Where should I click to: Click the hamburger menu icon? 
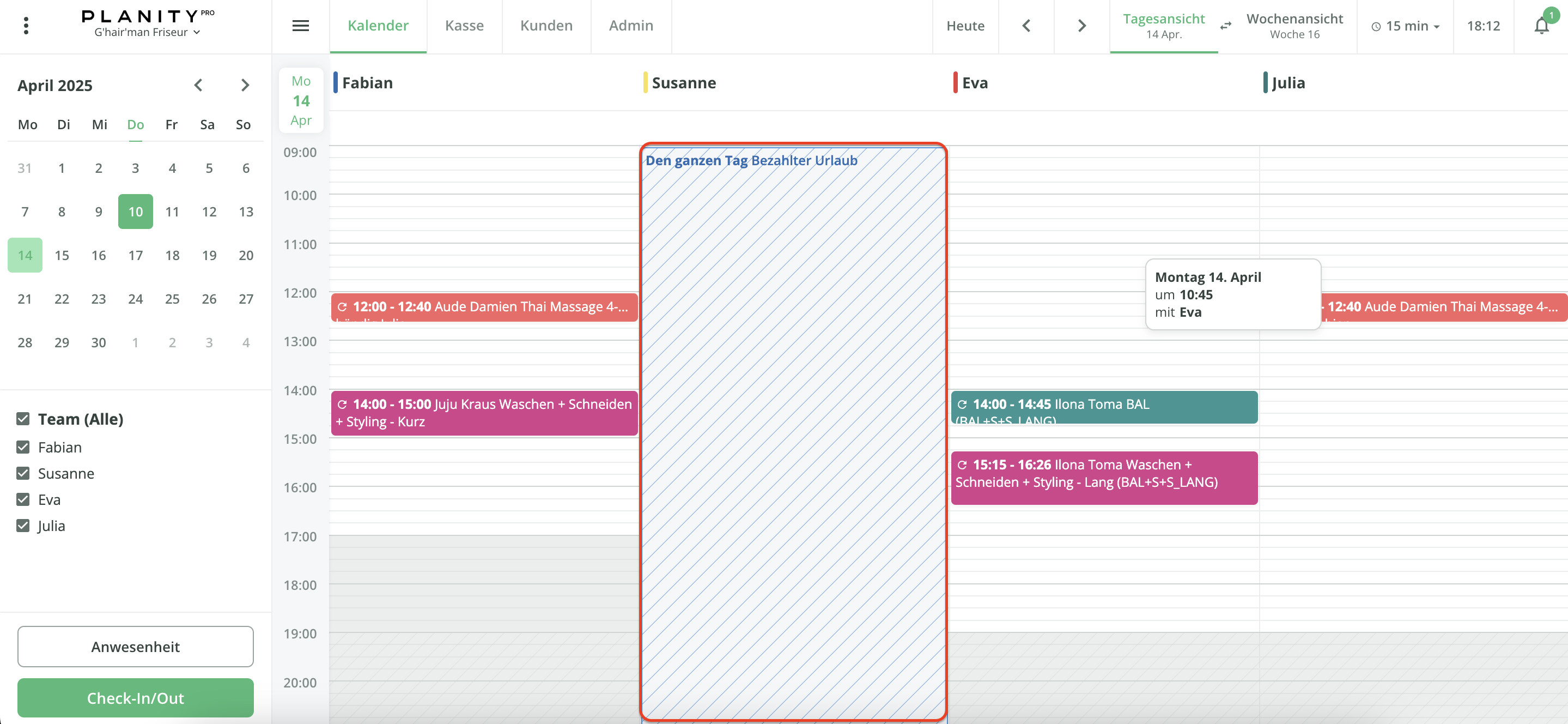[x=301, y=26]
